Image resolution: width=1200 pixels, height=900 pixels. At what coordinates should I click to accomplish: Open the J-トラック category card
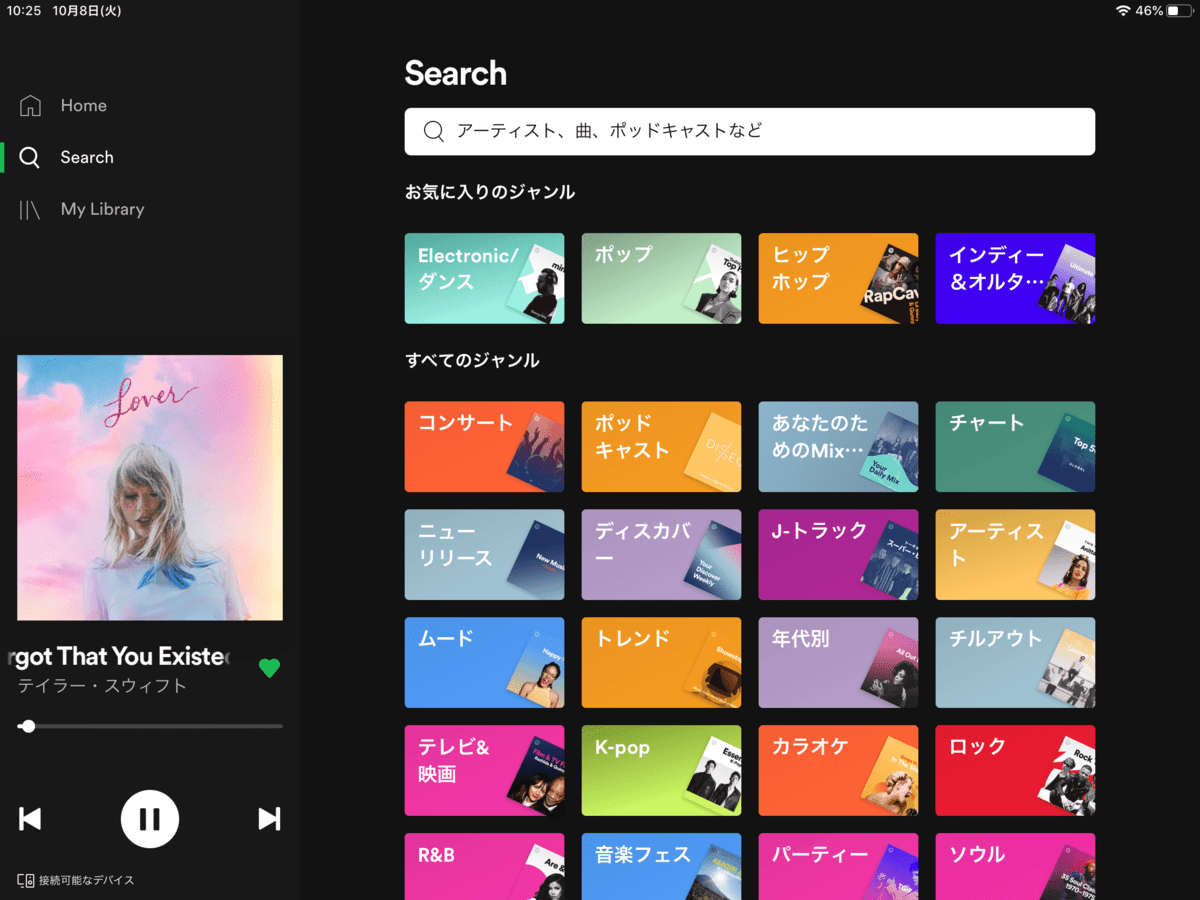tap(838, 555)
